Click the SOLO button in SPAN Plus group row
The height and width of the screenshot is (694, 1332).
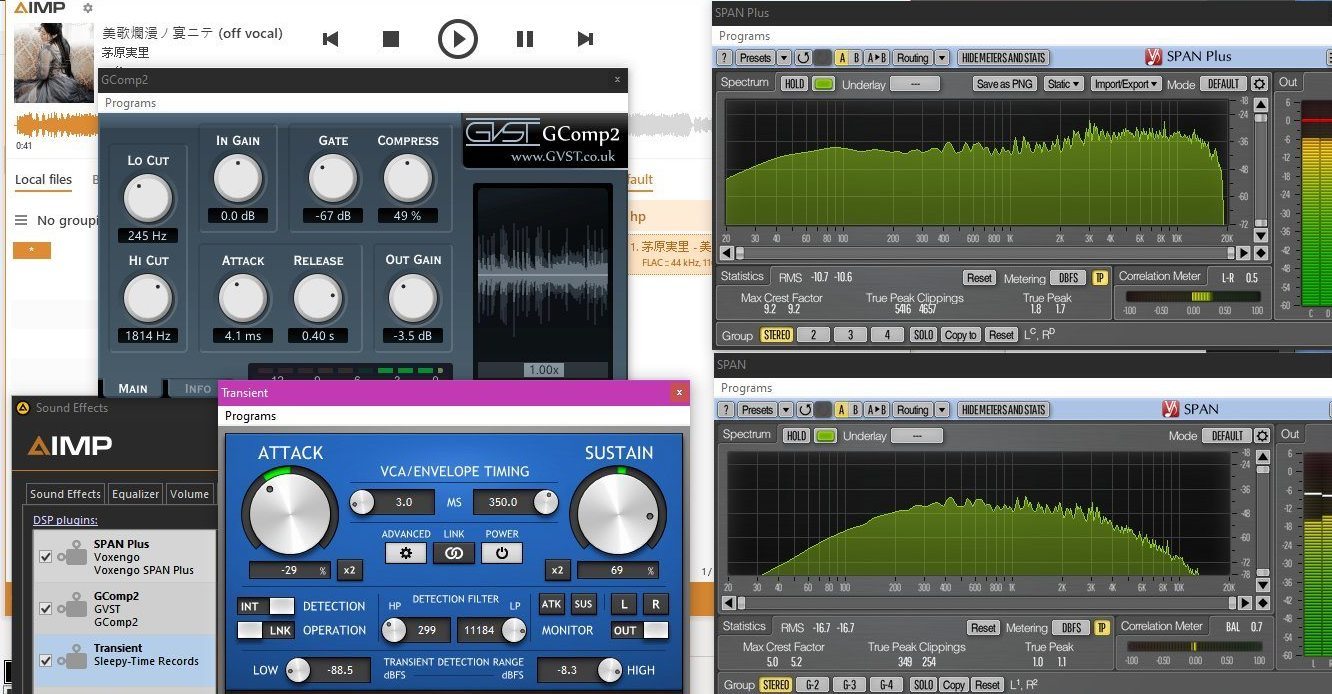click(x=923, y=335)
